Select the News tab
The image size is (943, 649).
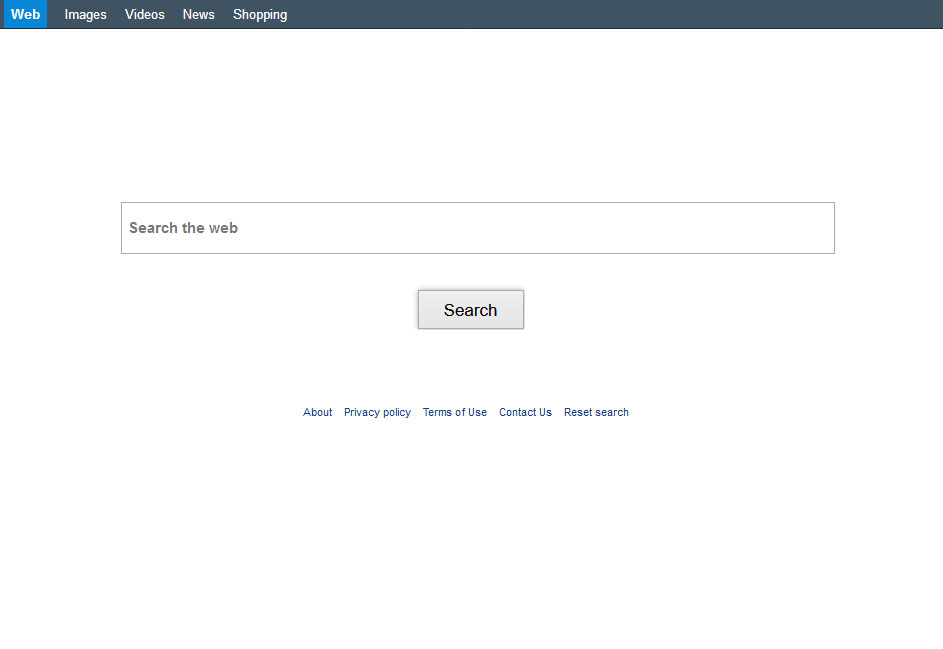coord(198,14)
